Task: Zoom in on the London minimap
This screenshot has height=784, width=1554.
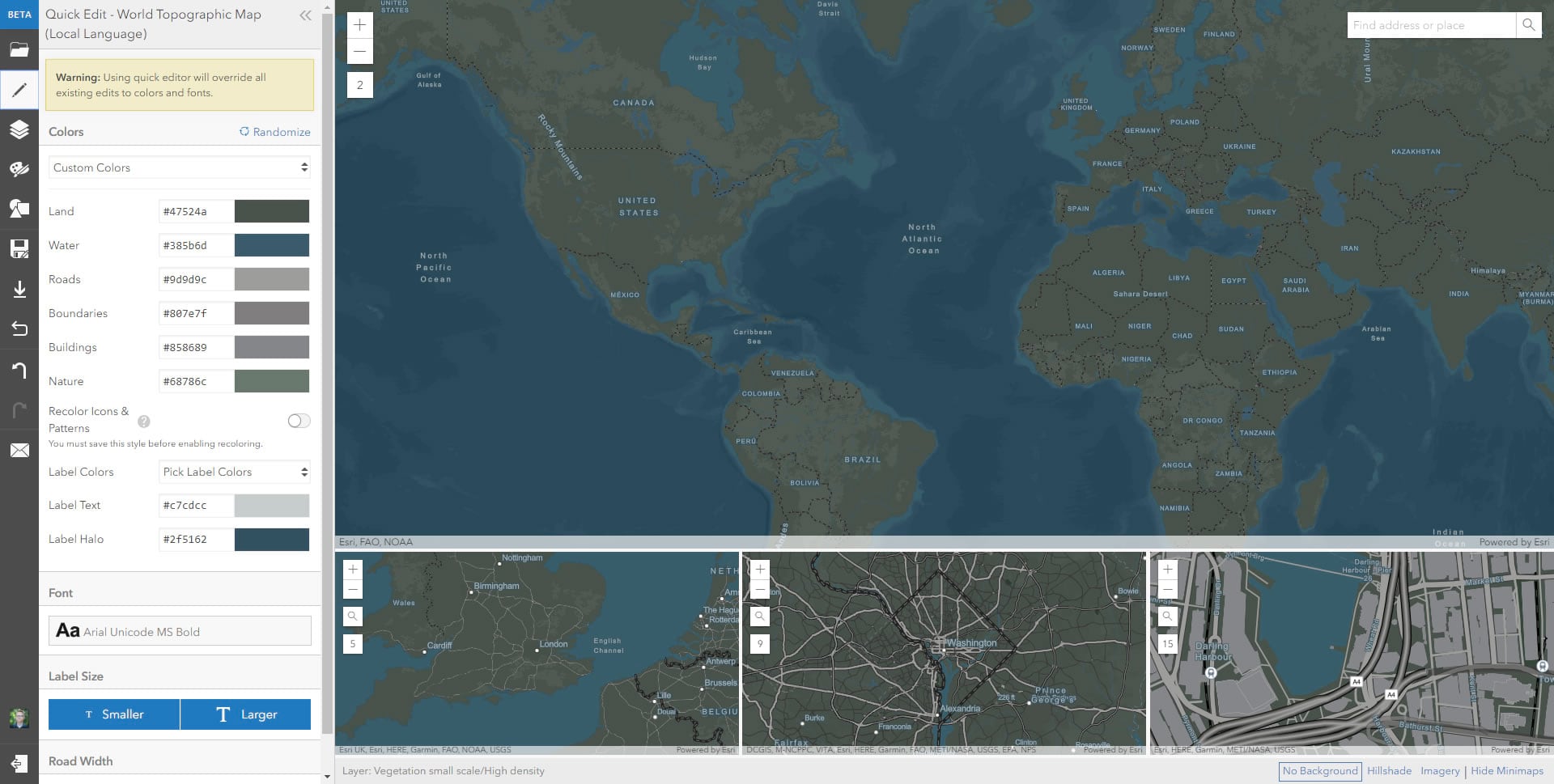Action: pyautogui.click(x=353, y=570)
